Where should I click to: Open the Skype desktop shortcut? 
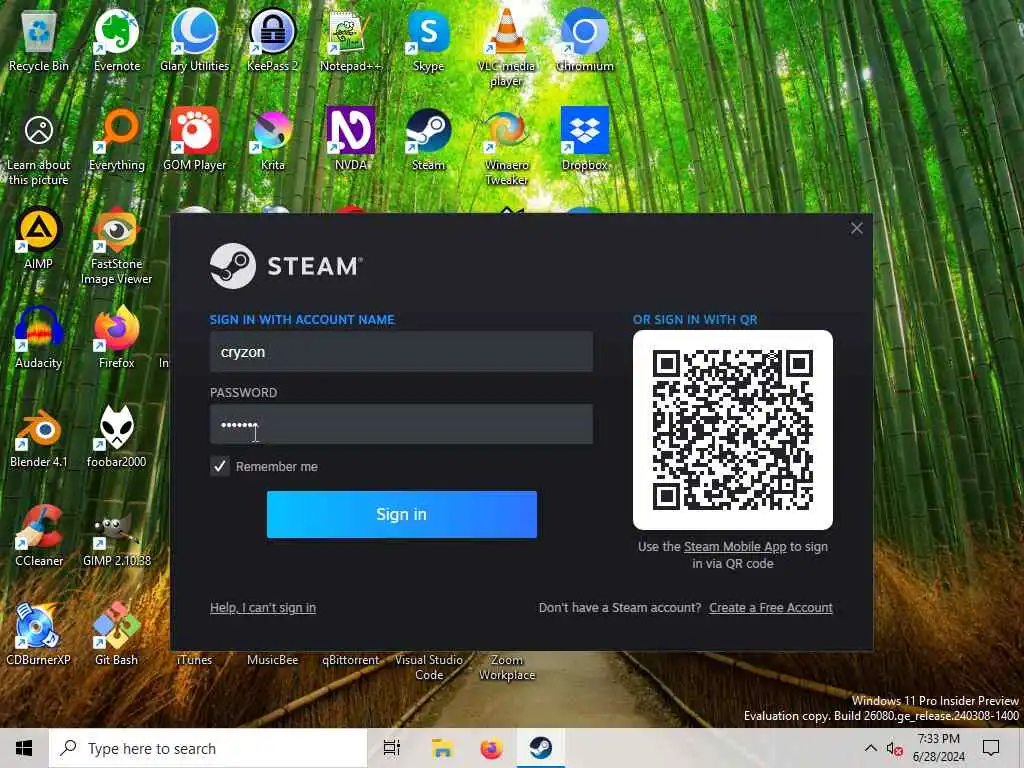coord(428,41)
